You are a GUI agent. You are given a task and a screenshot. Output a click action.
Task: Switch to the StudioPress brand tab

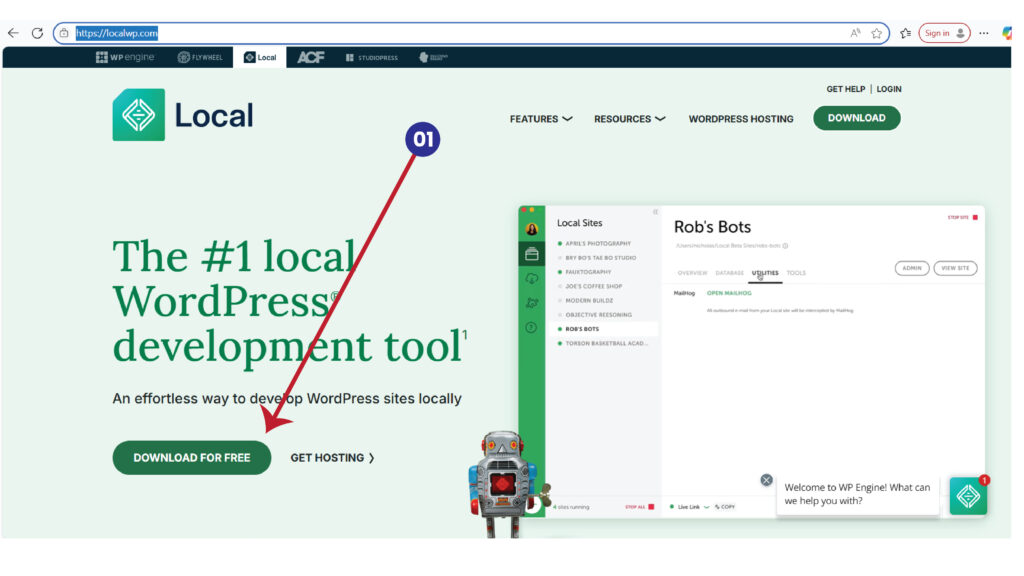tap(372, 57)
